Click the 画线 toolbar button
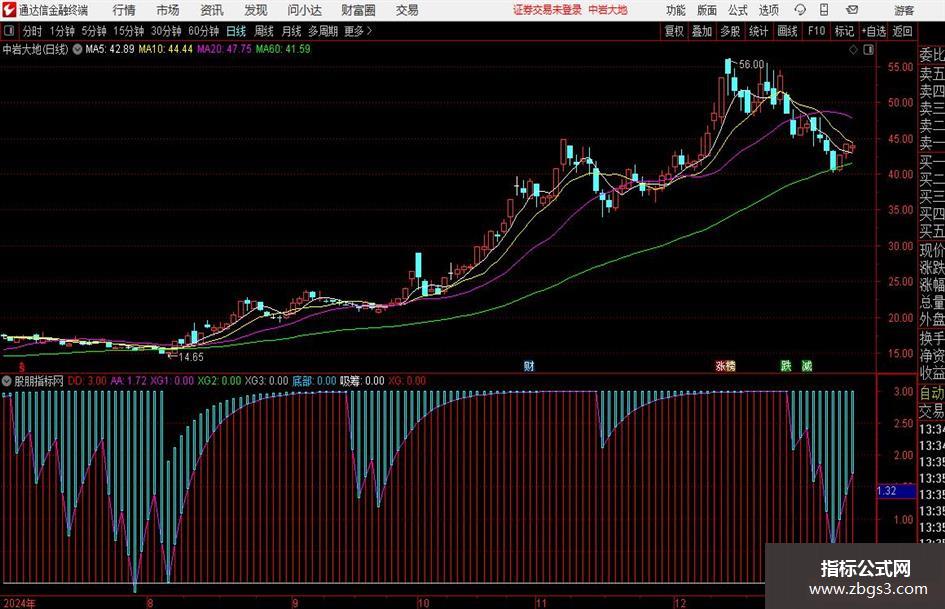The image size is (945, 609). pyautogui.click(x=787, y=31)
